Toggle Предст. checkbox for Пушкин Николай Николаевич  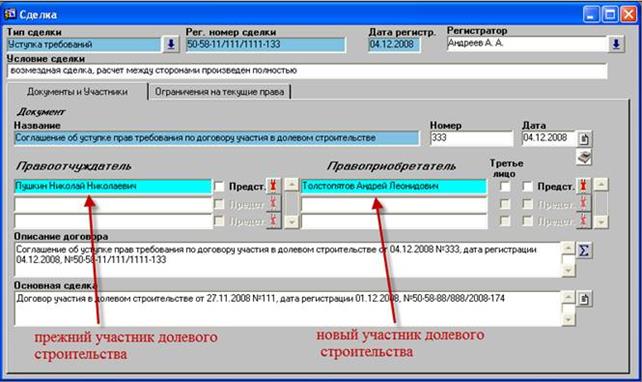tap(219, 186)
